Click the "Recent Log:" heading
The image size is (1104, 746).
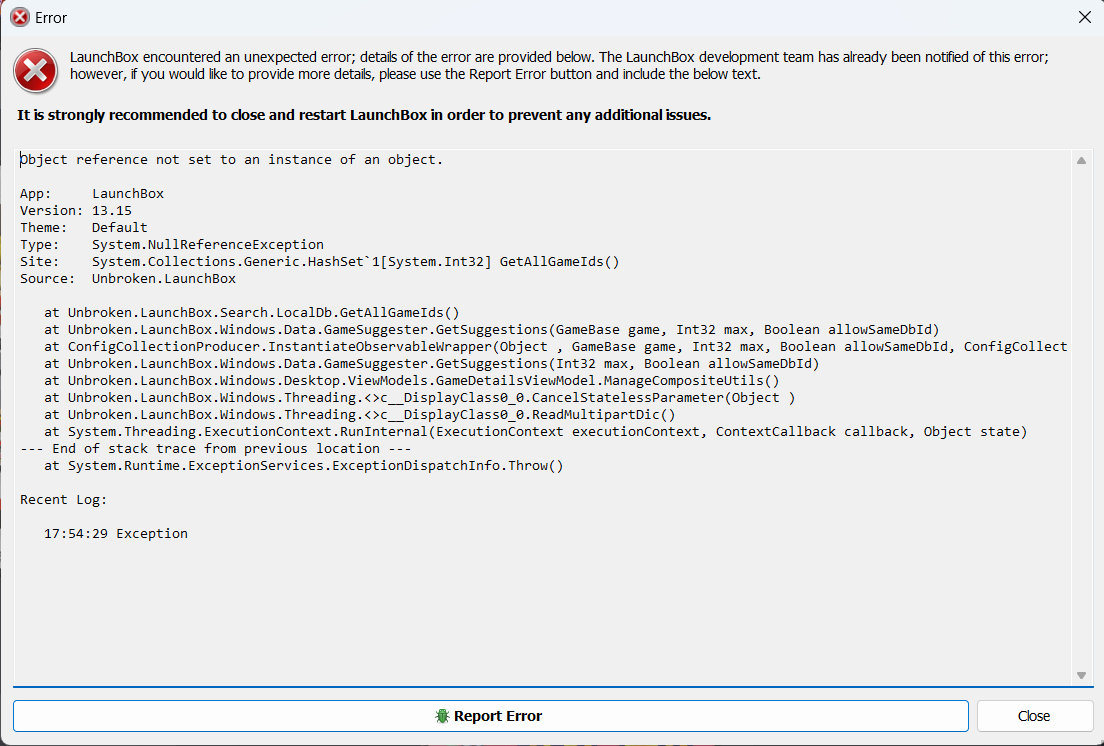coord(63,500)
